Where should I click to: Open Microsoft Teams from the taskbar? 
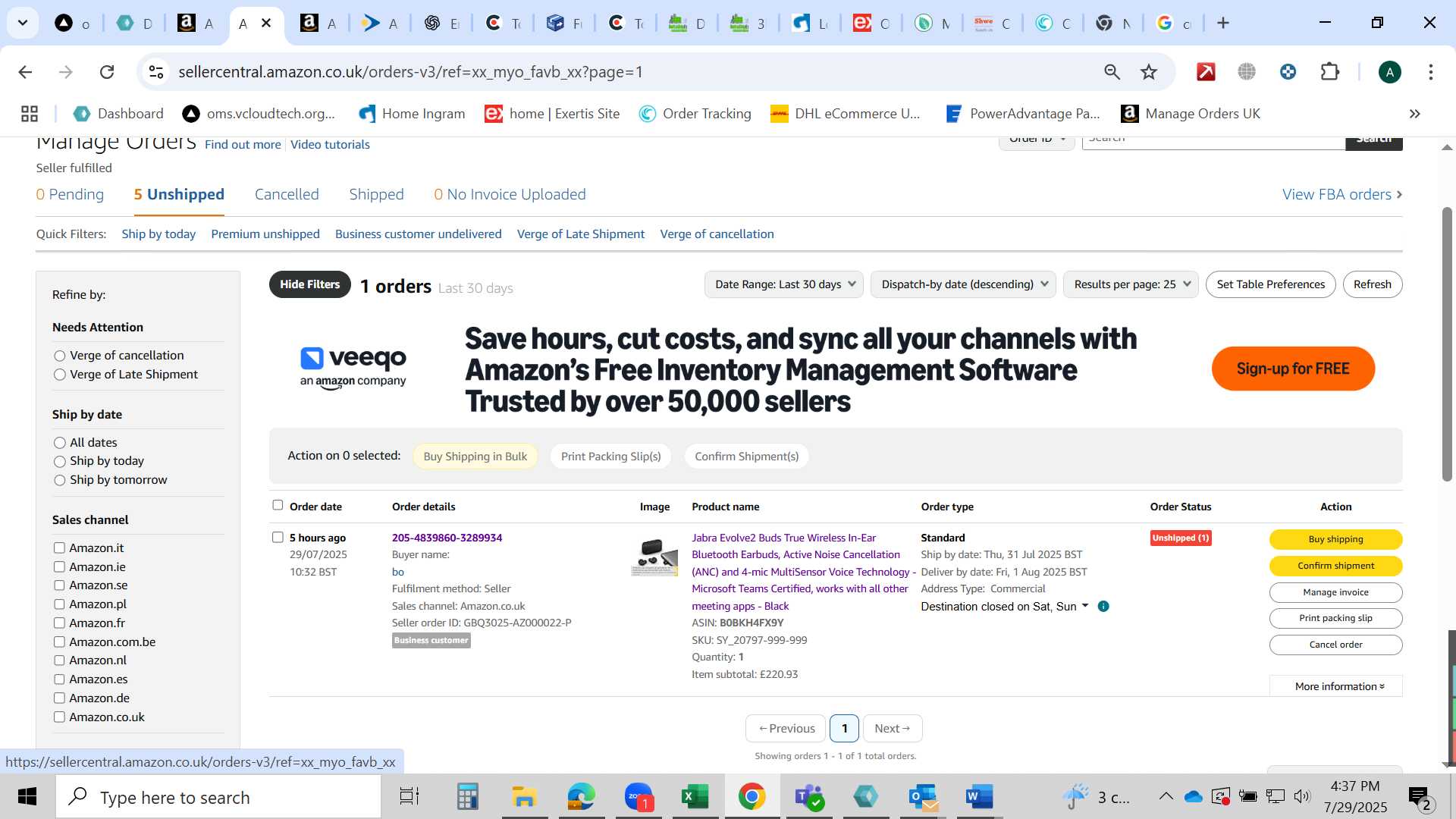coord(808,797)
